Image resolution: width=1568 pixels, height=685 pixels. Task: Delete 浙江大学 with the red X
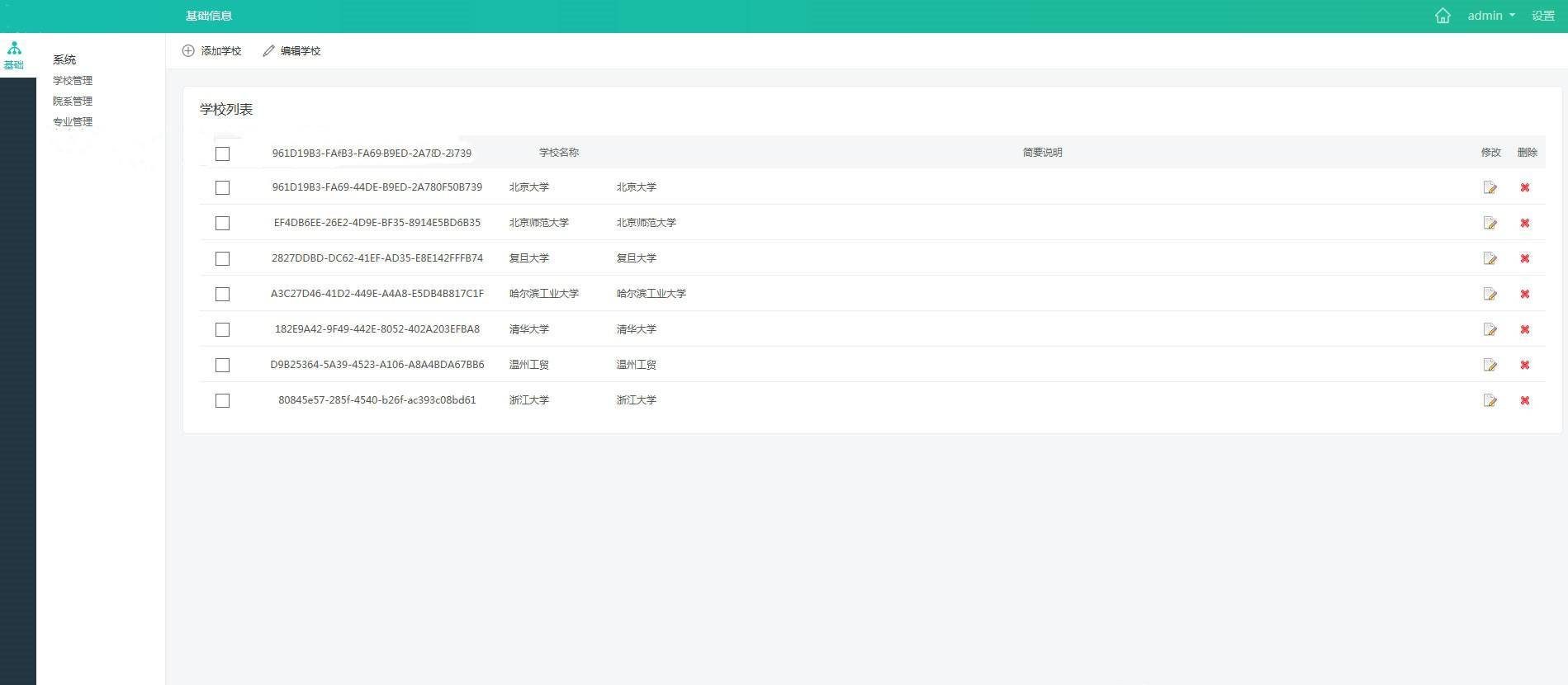(1525, 400)
